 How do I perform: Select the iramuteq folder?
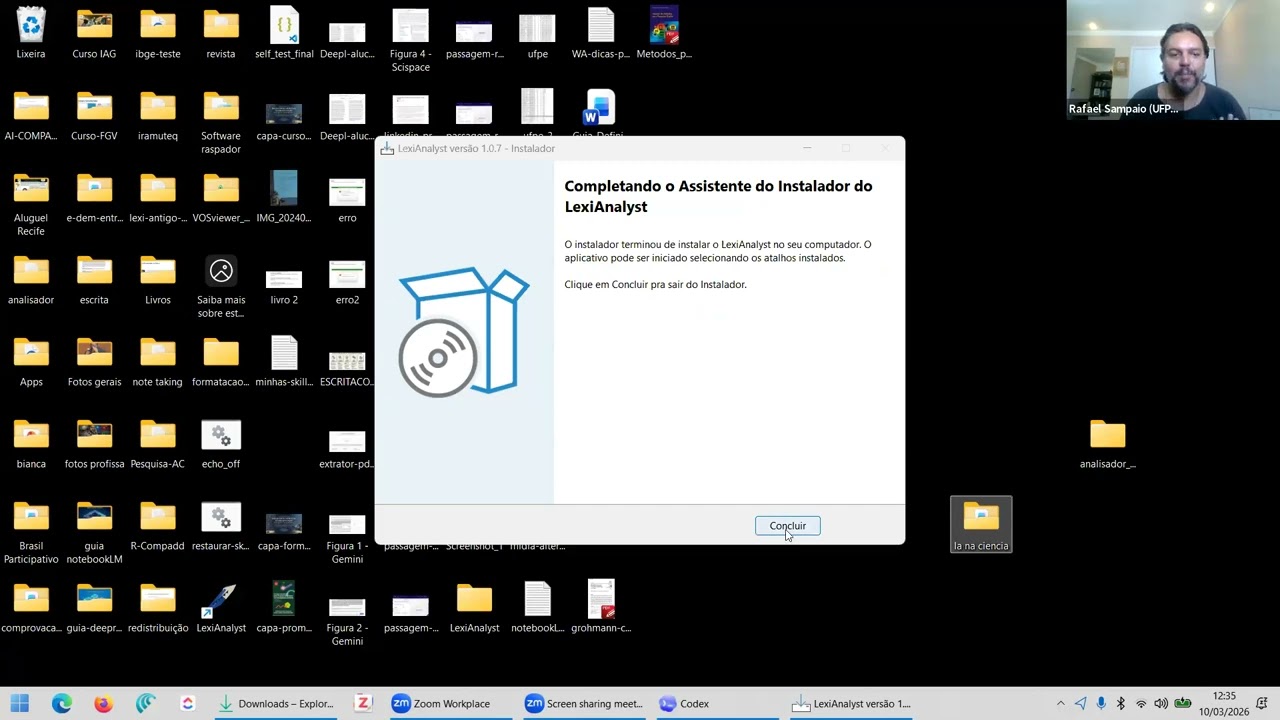[157, 115]
